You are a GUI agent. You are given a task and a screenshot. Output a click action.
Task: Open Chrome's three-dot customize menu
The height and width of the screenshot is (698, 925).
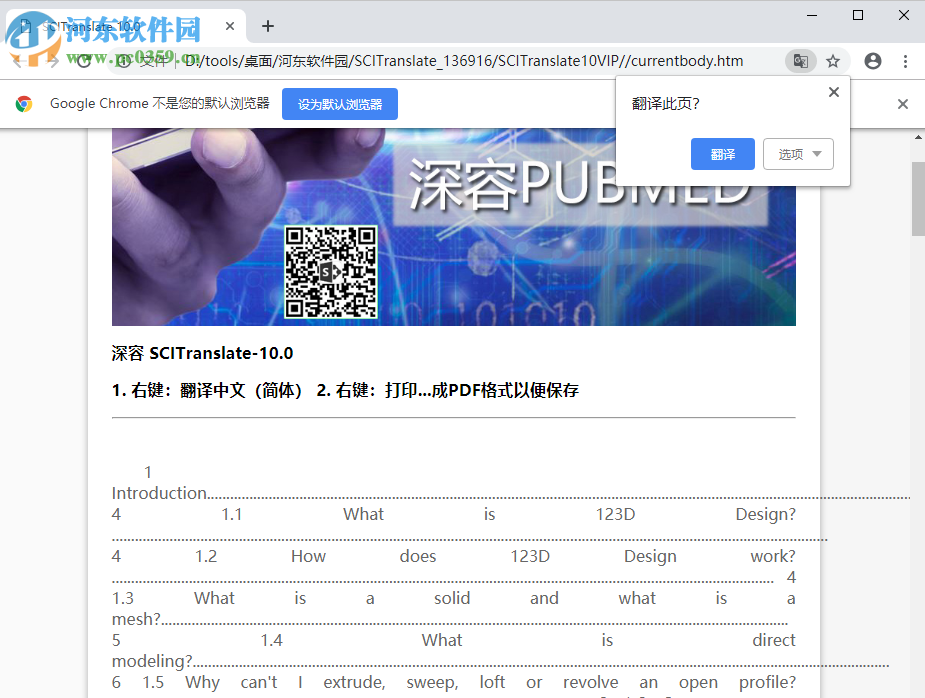904,61
